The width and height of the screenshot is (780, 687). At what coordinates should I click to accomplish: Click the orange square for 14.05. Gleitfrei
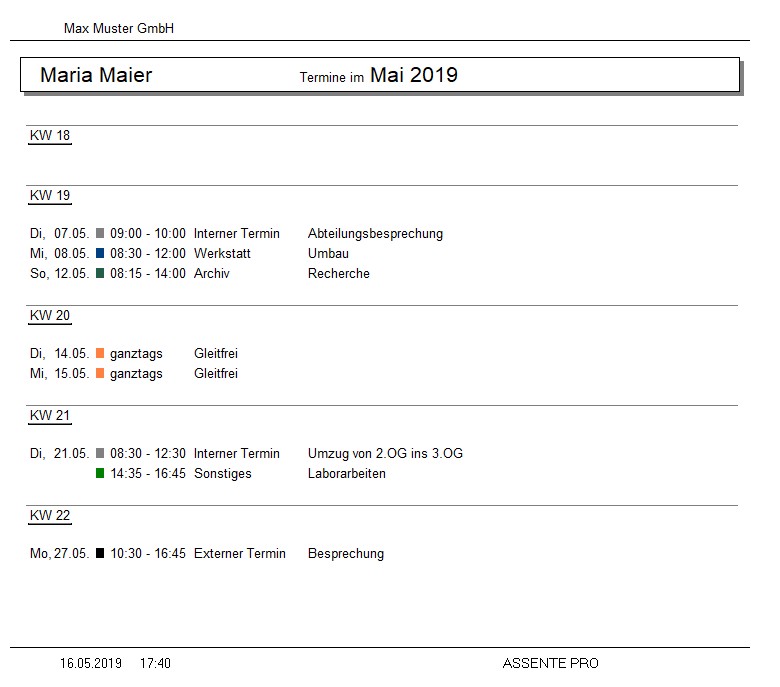(100, 353)
